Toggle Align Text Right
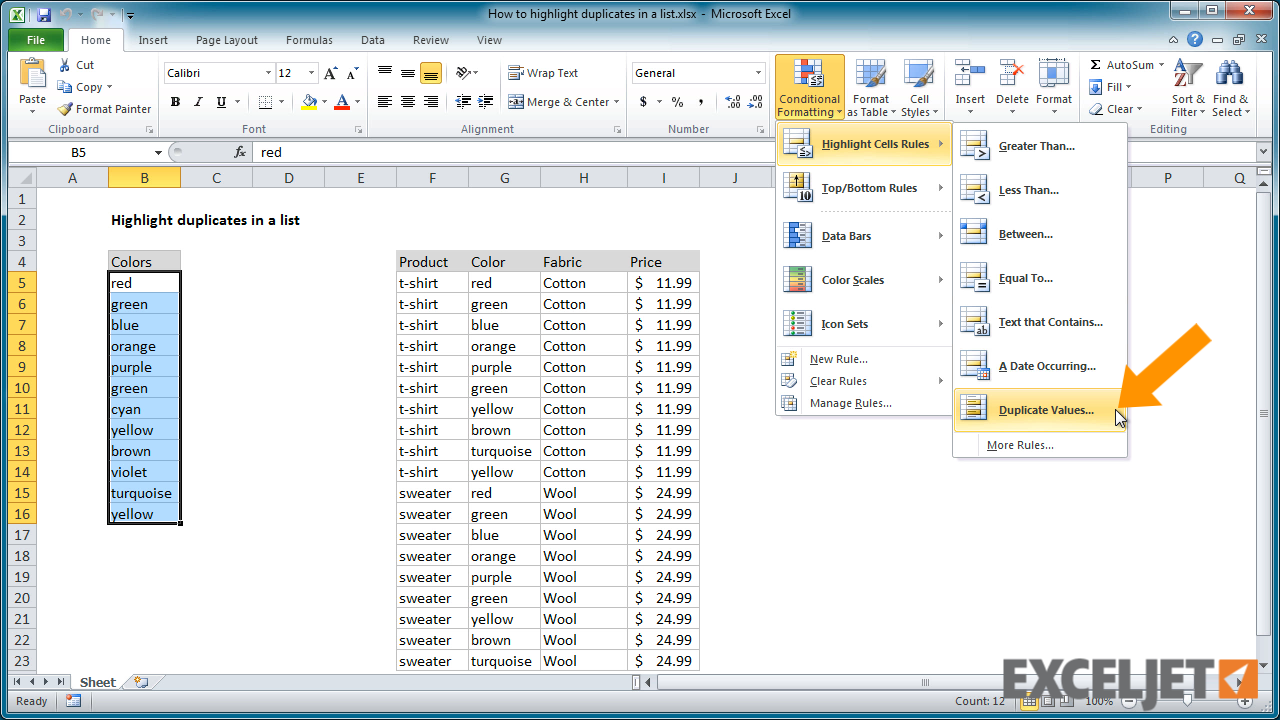This screenshot has height=720, width=1280. click(x=431, y=102)
